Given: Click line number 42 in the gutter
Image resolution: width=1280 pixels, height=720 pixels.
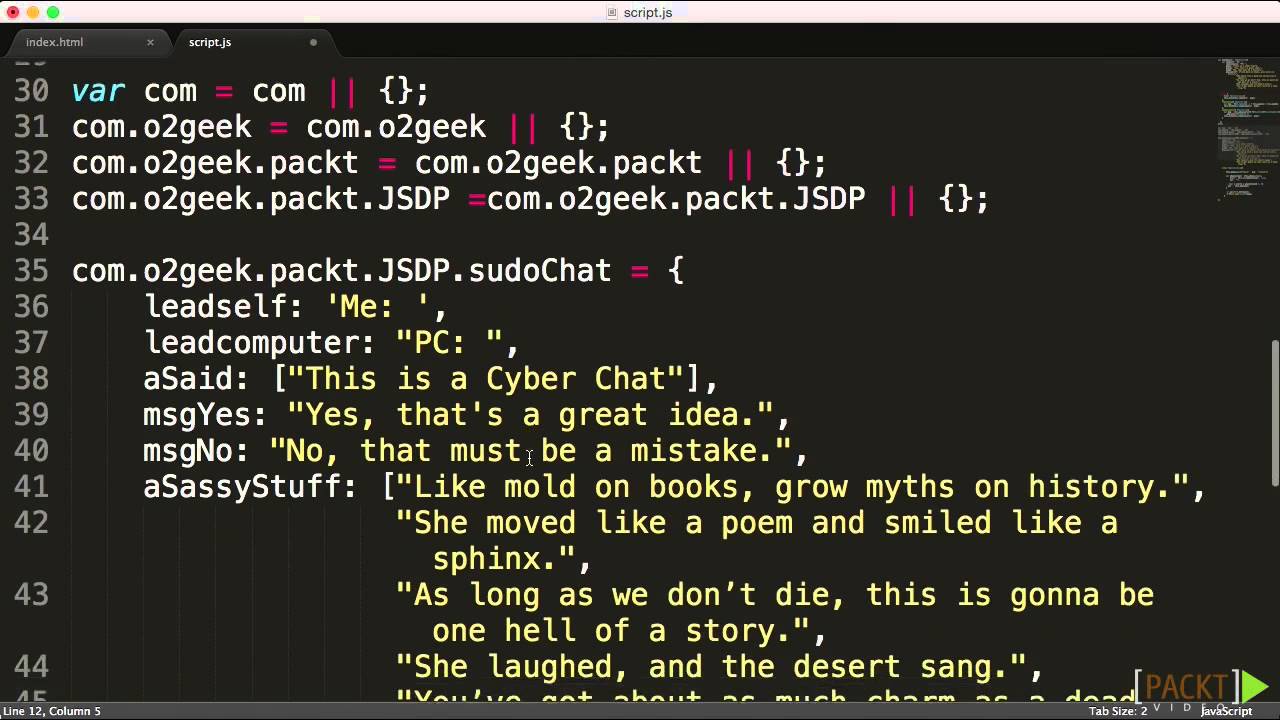Looking at the screenshot, I should (x=31, y=523).
